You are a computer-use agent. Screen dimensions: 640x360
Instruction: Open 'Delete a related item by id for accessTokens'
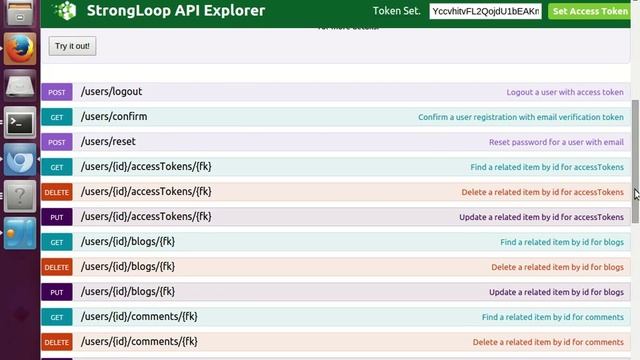tap(542, 192)
